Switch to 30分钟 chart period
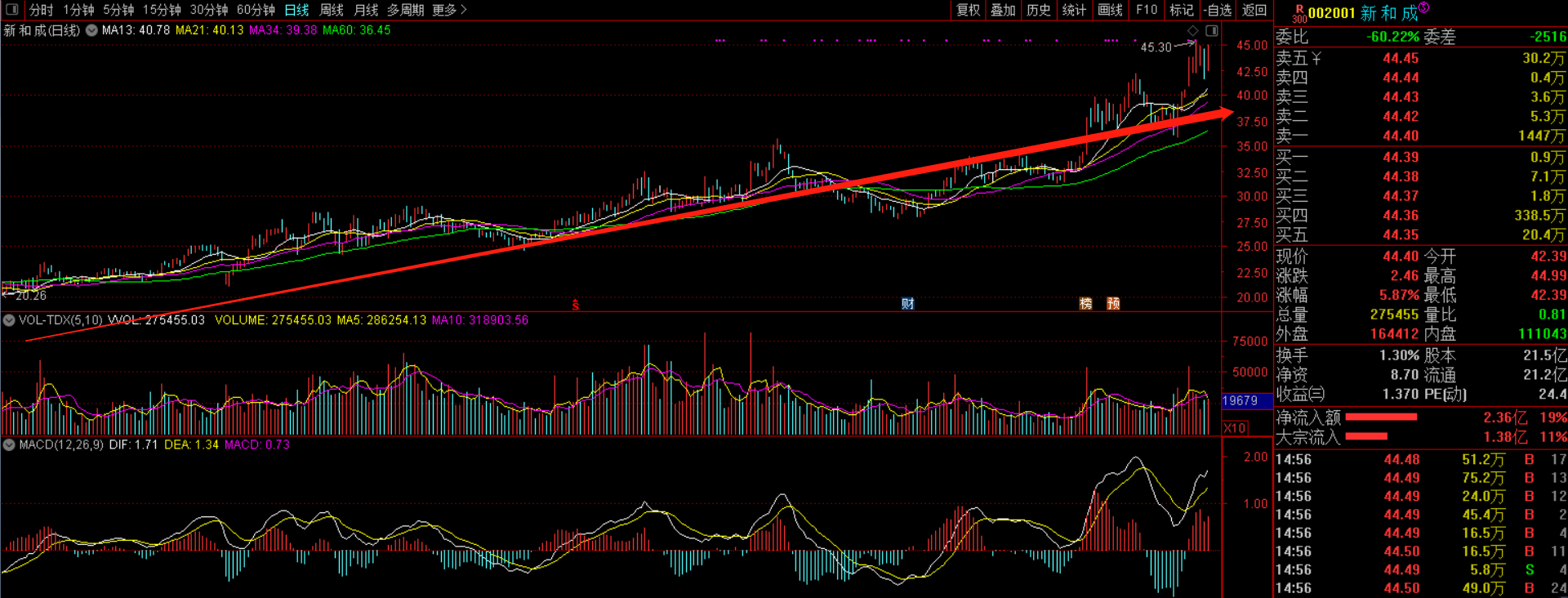The width and height of the screenshot is (1568, 598). 209,10
